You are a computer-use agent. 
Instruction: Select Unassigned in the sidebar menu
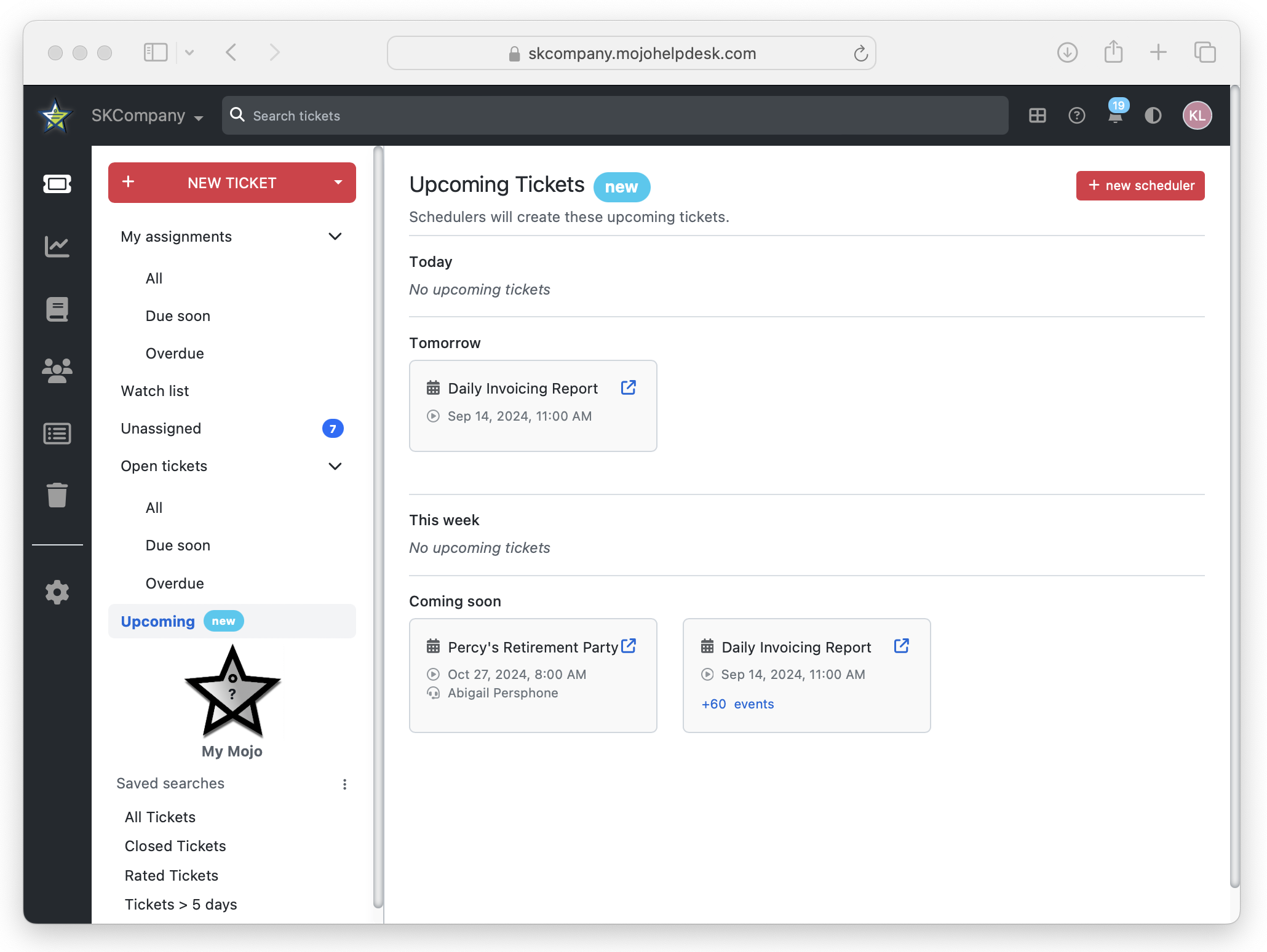(161, 429)
